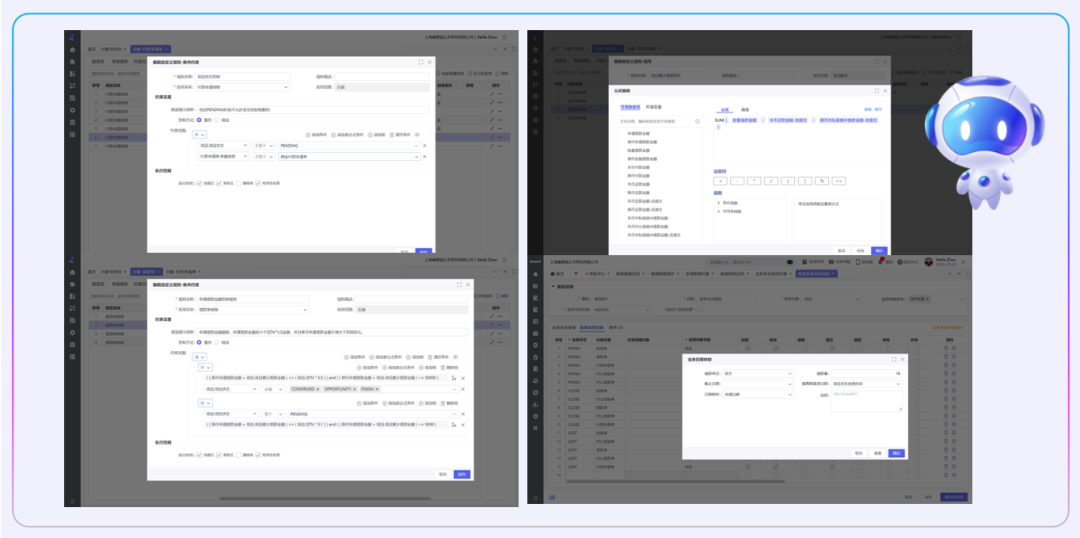1080x538 pixels.
Task: Expand the first function category in formula editor
Action: click(718, 203)
